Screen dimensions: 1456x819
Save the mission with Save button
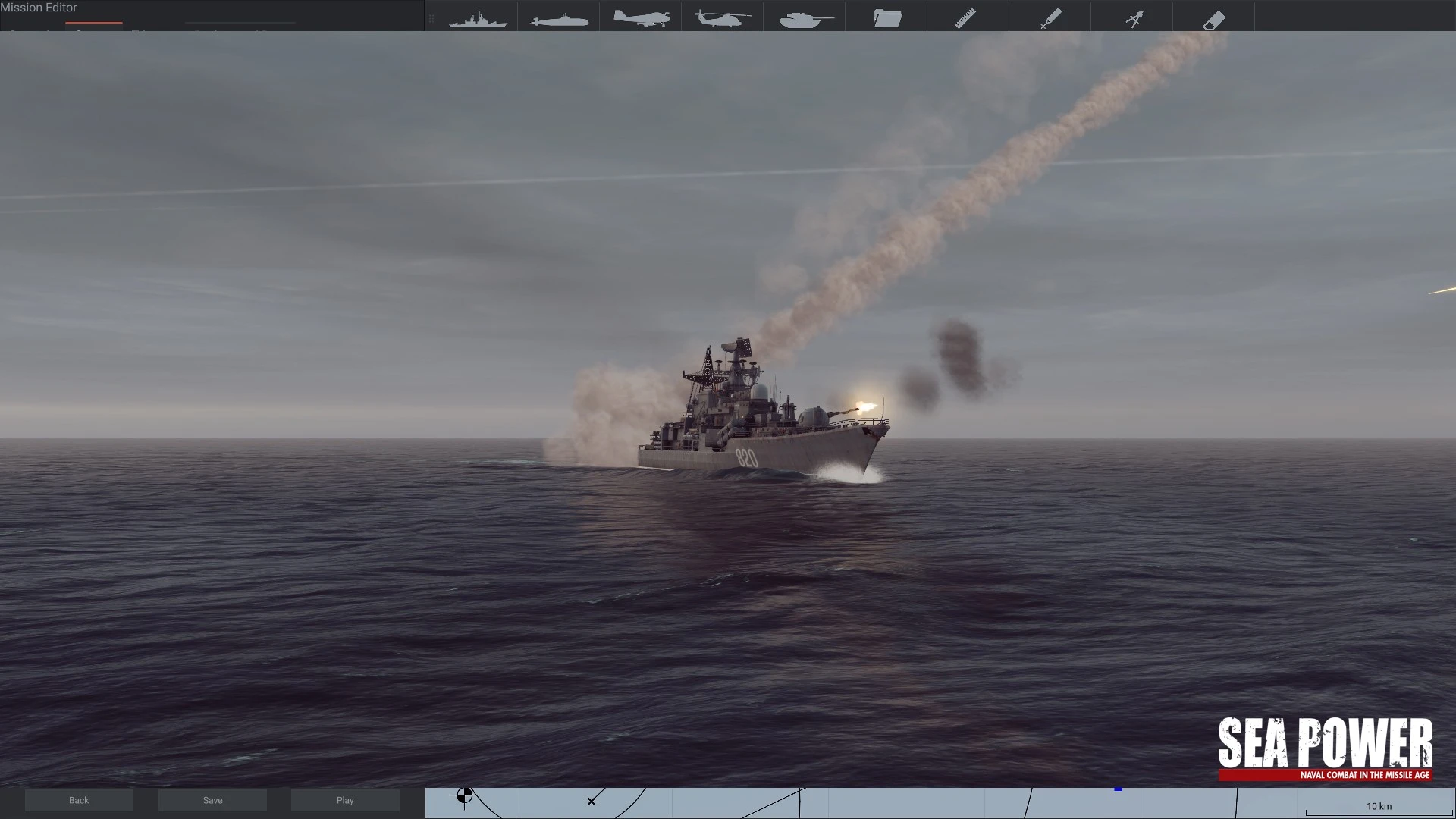click(x=212, y=800)
